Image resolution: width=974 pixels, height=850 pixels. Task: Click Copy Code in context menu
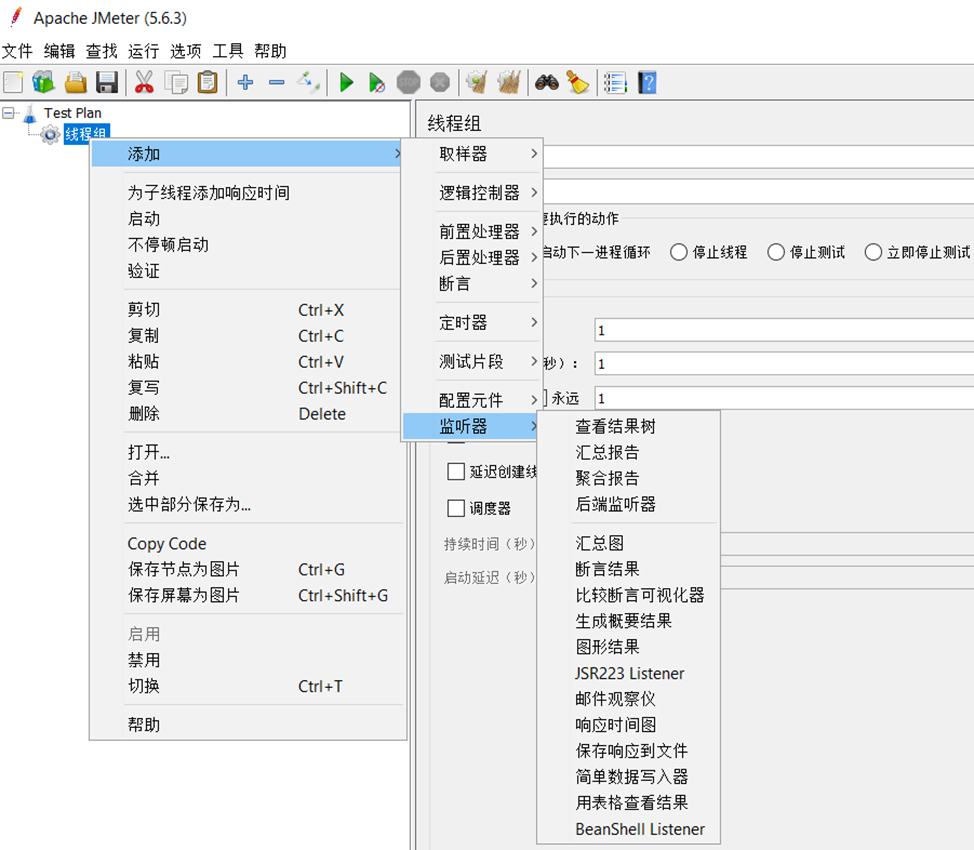(x=248, y=544)
